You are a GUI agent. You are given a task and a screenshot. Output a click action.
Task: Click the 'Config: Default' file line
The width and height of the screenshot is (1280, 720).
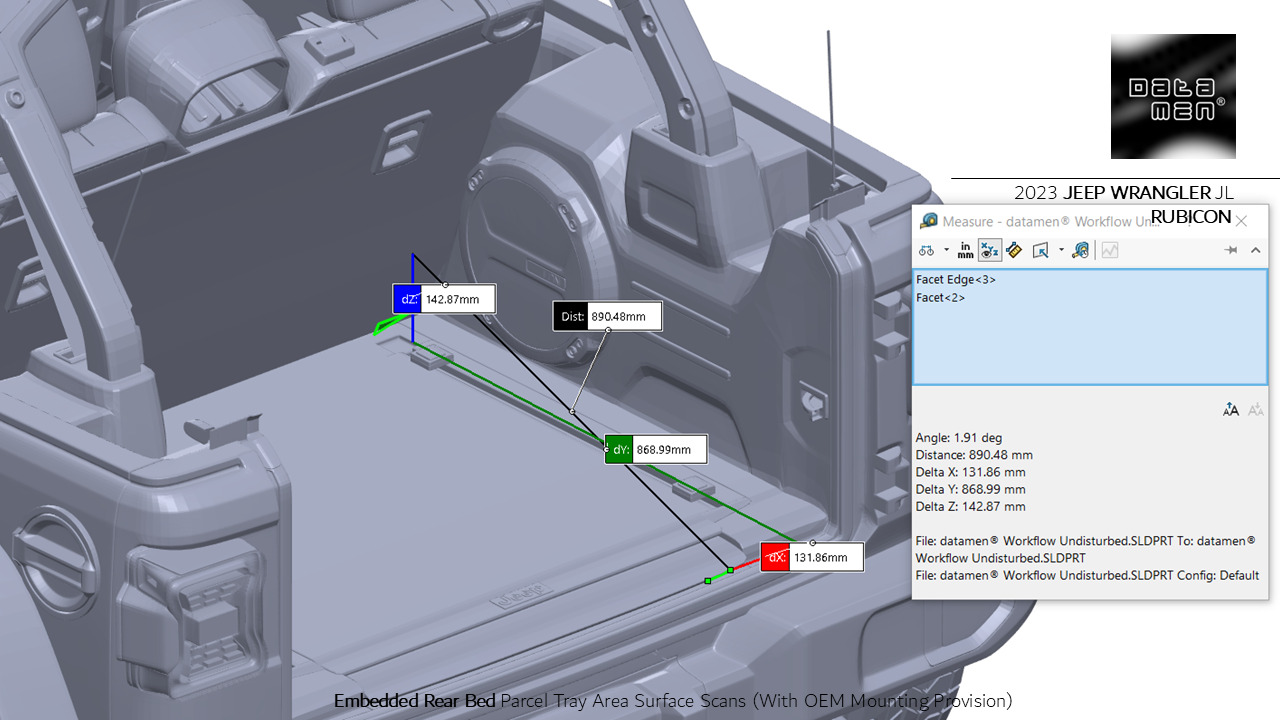1087,575
